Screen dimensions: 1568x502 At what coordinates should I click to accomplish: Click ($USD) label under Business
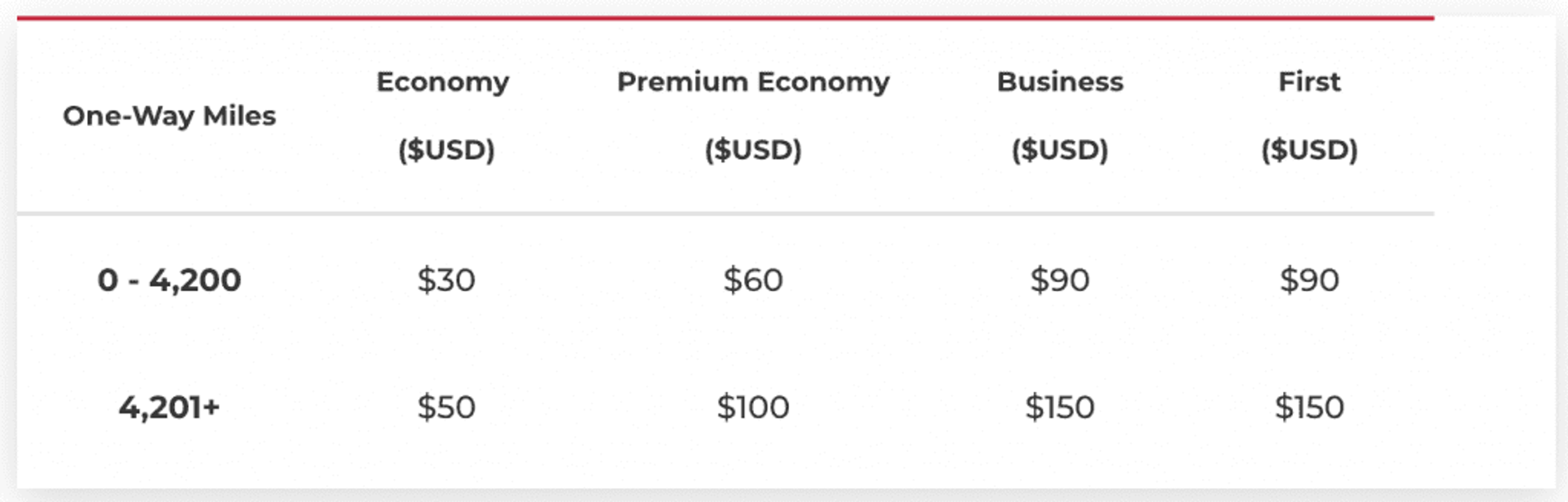(1060, 150)
